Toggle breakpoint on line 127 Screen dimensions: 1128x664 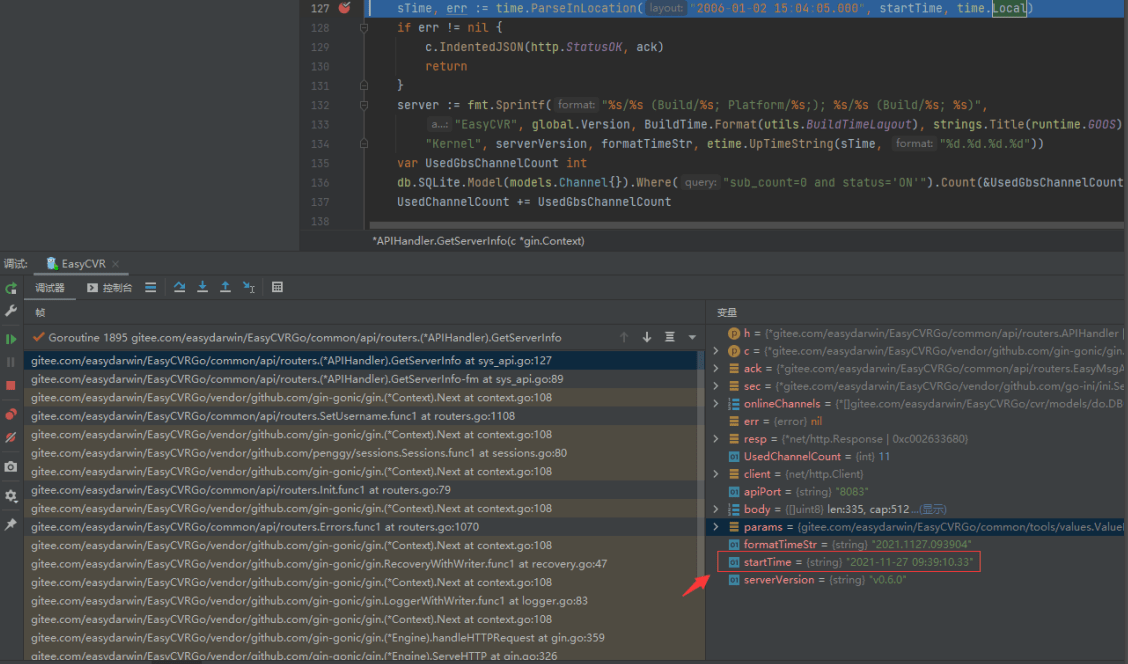point(345,8)
